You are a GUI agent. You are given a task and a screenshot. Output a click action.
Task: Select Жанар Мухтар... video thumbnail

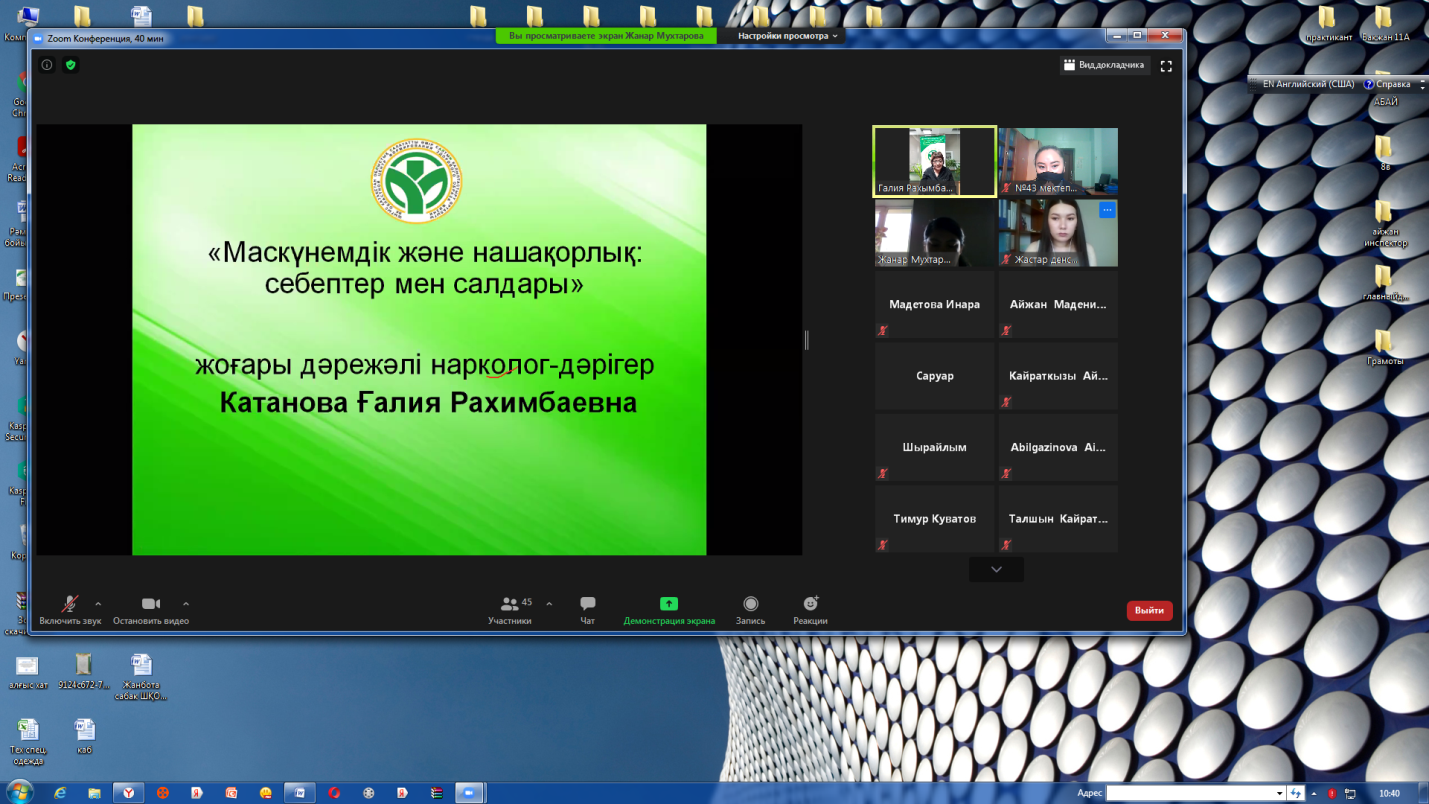click(x=935, y=233)
